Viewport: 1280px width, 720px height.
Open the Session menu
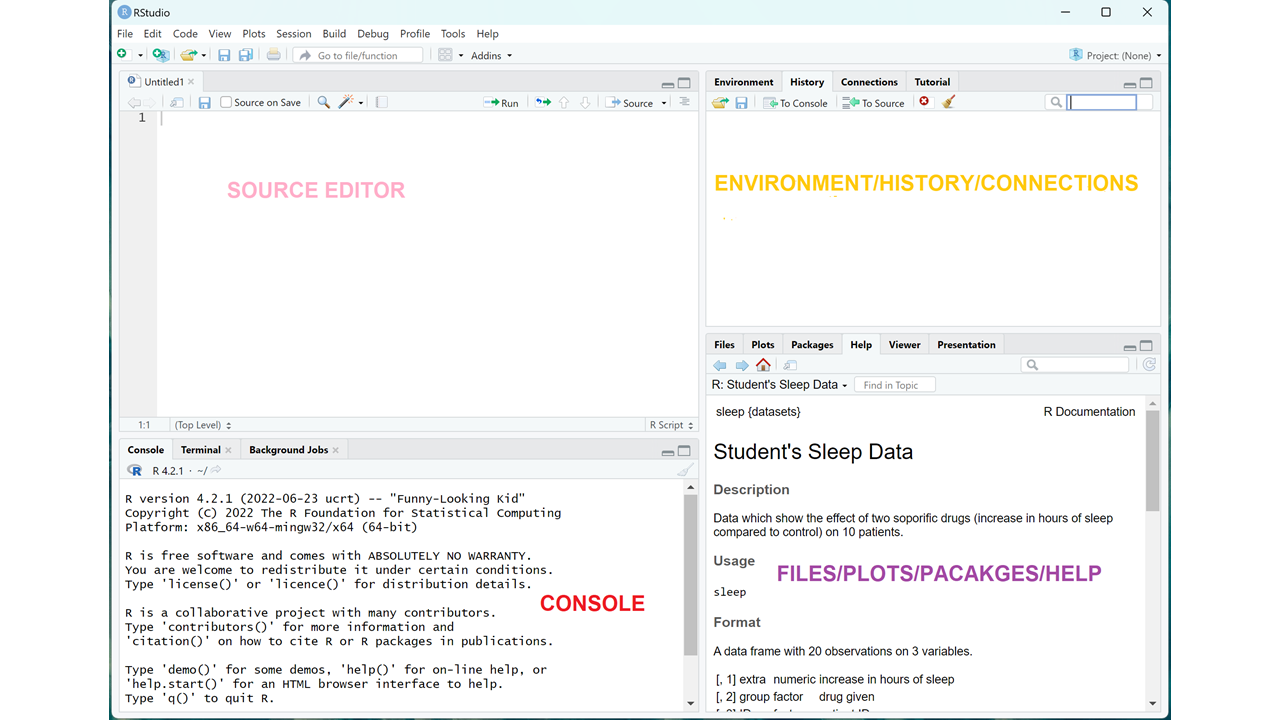click(294, 34)
